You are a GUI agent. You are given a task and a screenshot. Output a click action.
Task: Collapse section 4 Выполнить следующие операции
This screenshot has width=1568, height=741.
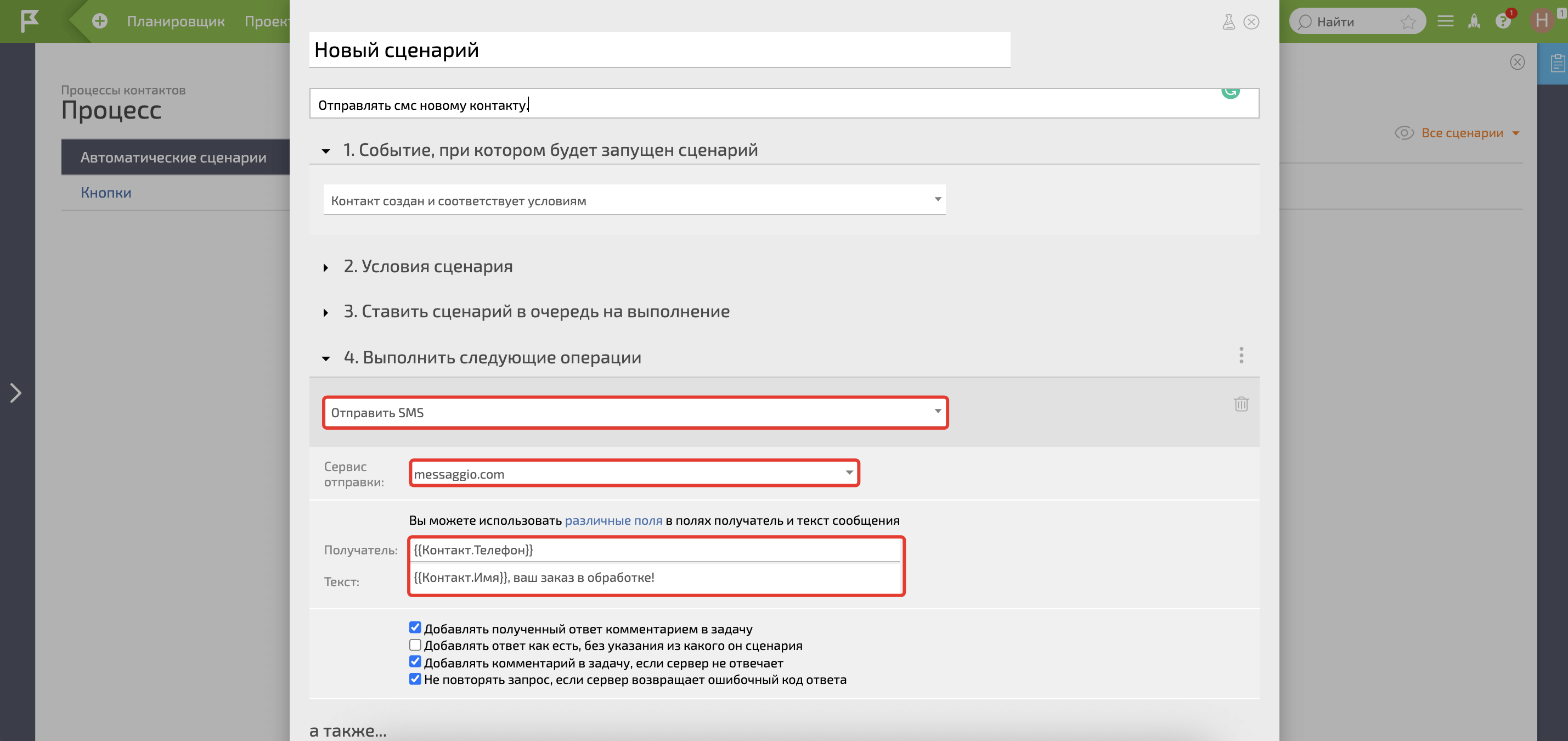(326, 358)
